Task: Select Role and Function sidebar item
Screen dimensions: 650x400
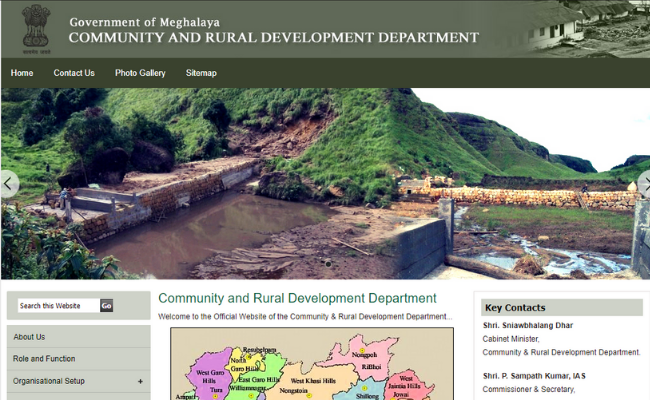Action: 44,359
